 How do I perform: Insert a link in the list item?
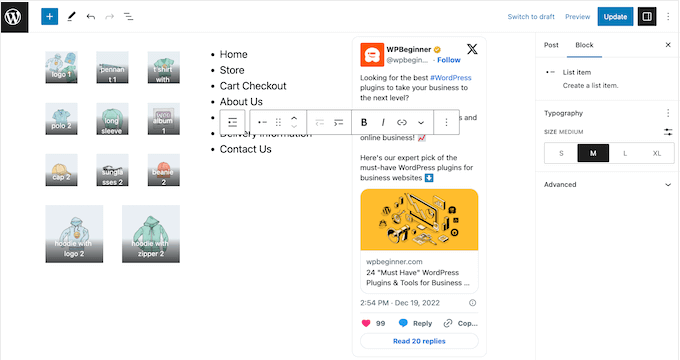[402, 122]
